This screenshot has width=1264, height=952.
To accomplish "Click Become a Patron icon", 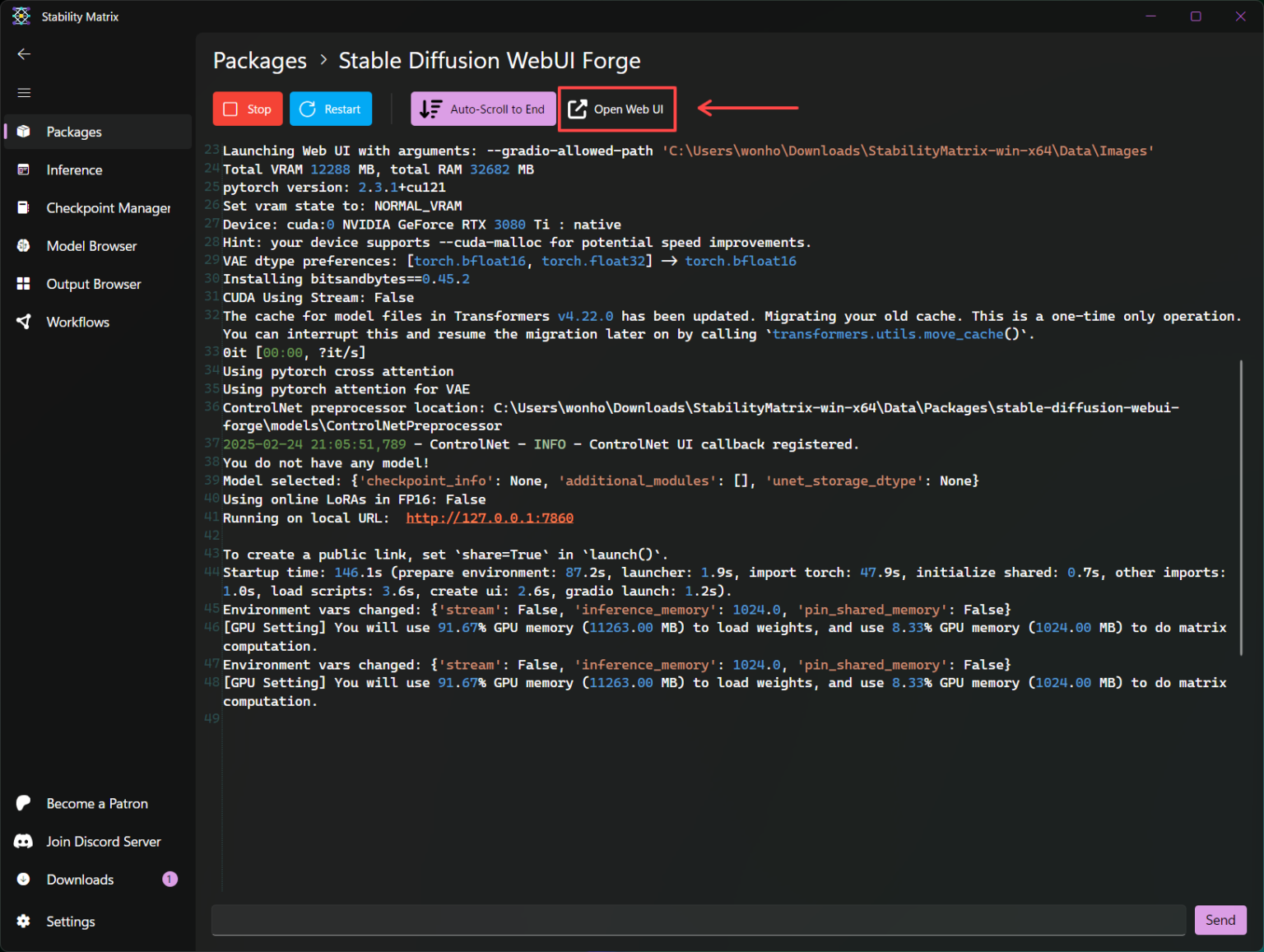I will (24, 804).
